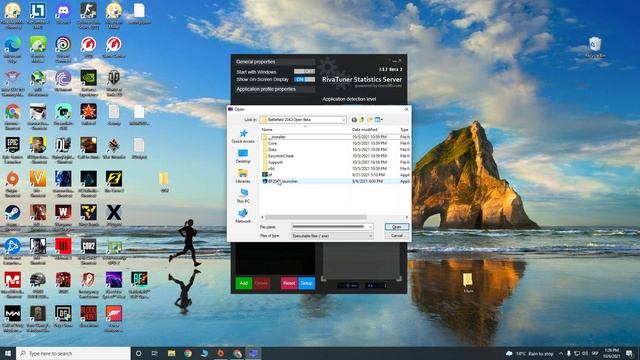The width and height of the screenshot is (640, 360).
Task: Select the __Installer folder row
Action: (x=335, y=137)
